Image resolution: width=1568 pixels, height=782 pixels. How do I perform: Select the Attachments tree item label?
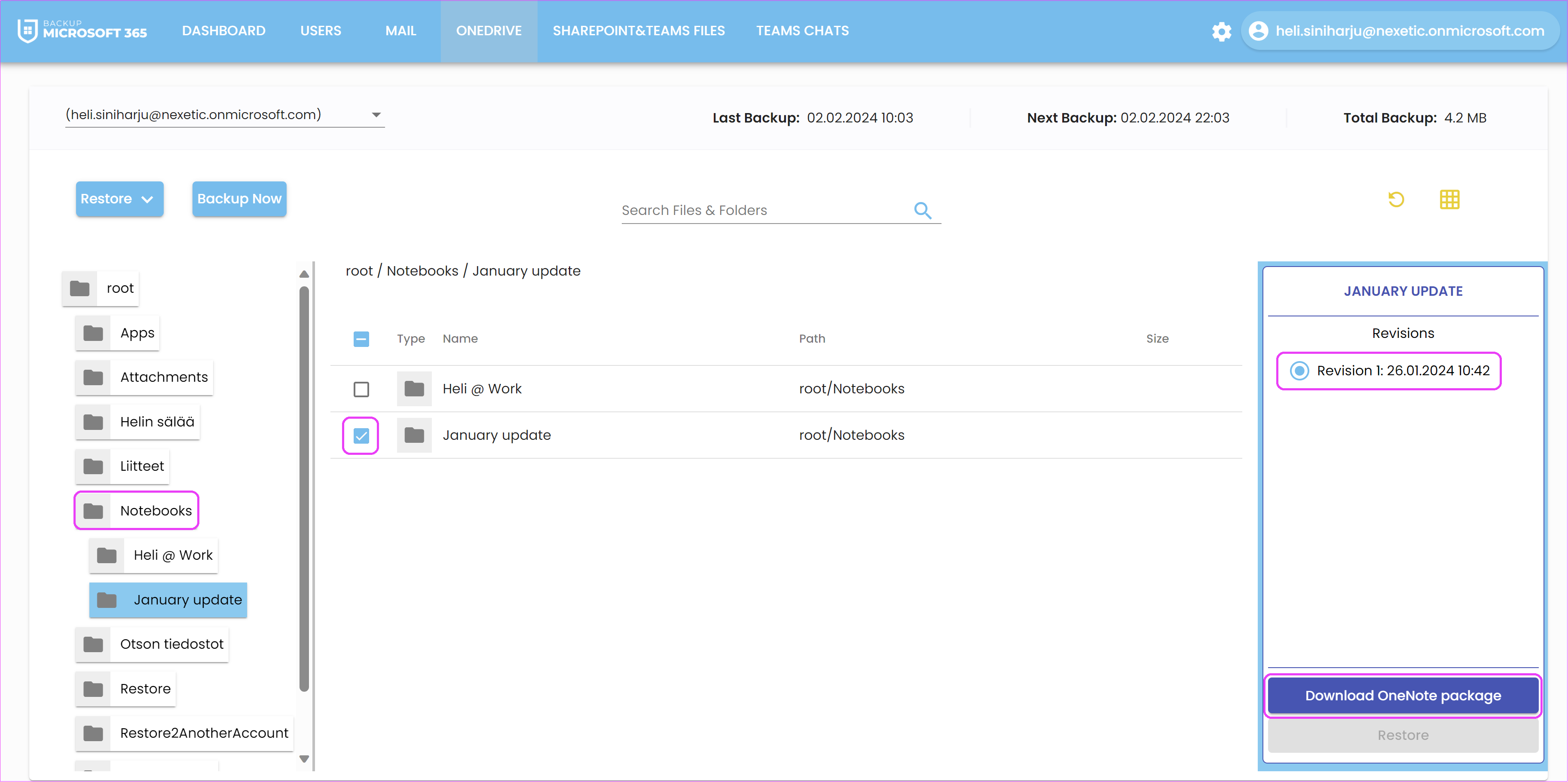(164, 377)
